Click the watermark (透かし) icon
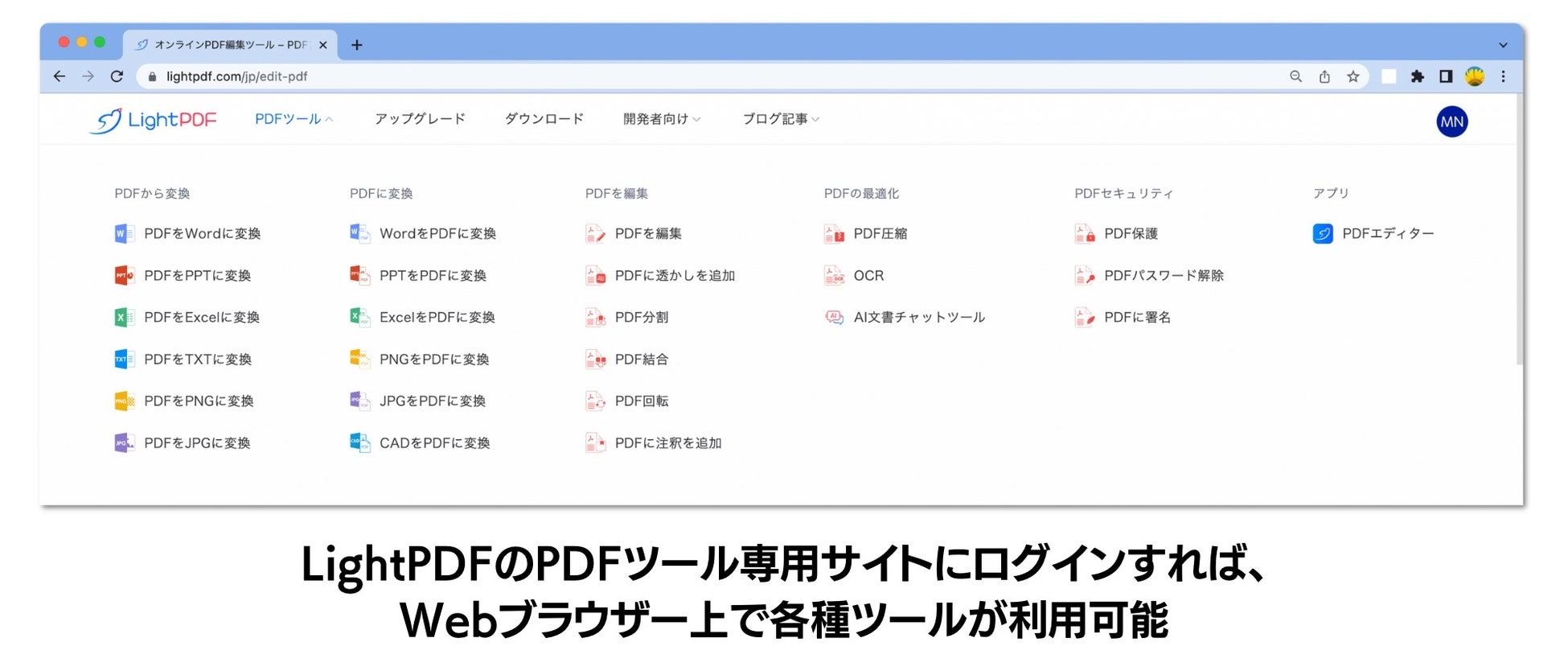This screenshot has width=1568, height=667. (595, 276)
